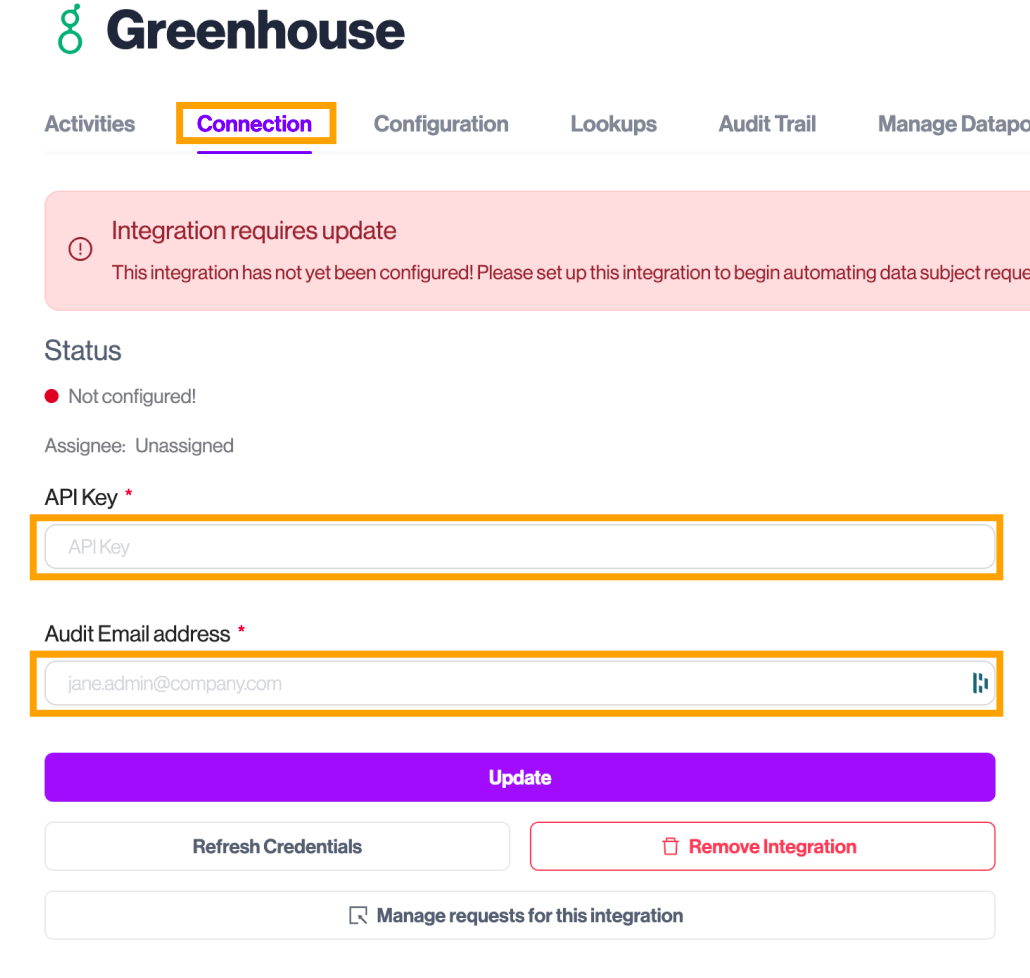This screenshot has height=978, width=1030.
Task: Click the Integration requires update heading
Action: pyautogui.click(x=254, y=231)
